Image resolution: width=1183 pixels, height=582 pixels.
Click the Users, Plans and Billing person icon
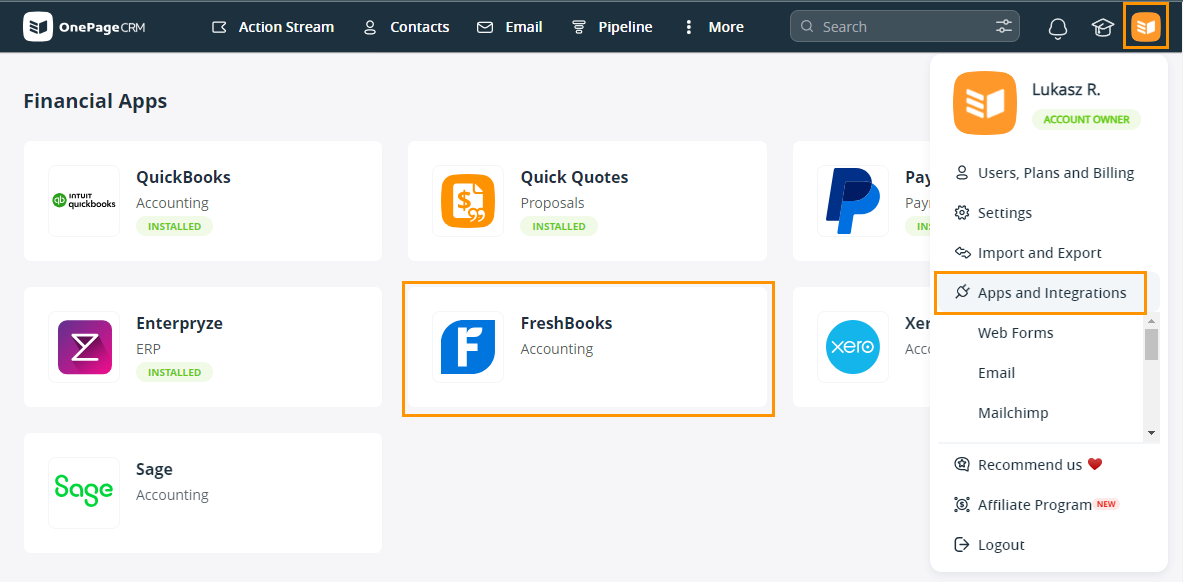click(x=961, y=173)
